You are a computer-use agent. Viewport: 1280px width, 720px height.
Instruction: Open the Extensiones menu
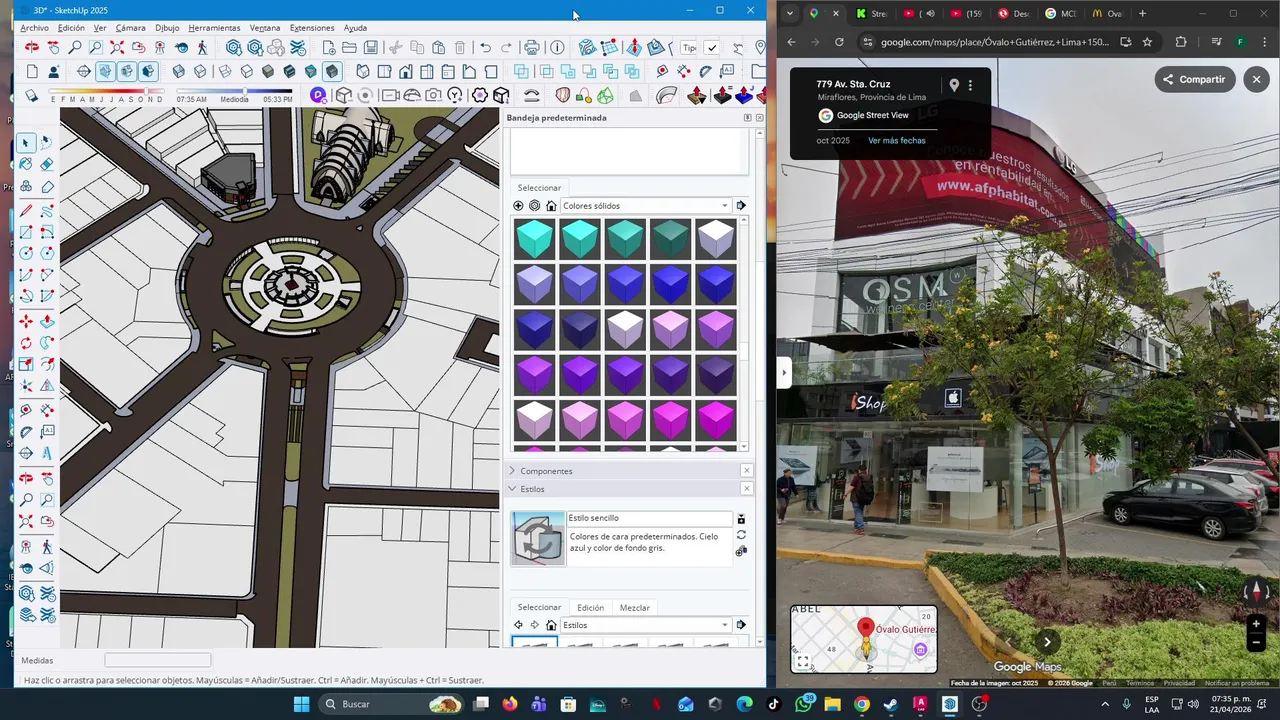(x=312, y=28)
